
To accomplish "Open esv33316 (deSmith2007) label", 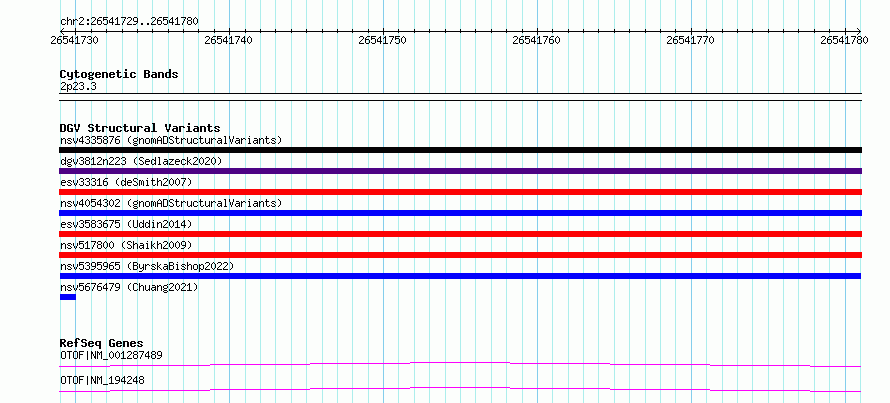I will tap(126, 182).
